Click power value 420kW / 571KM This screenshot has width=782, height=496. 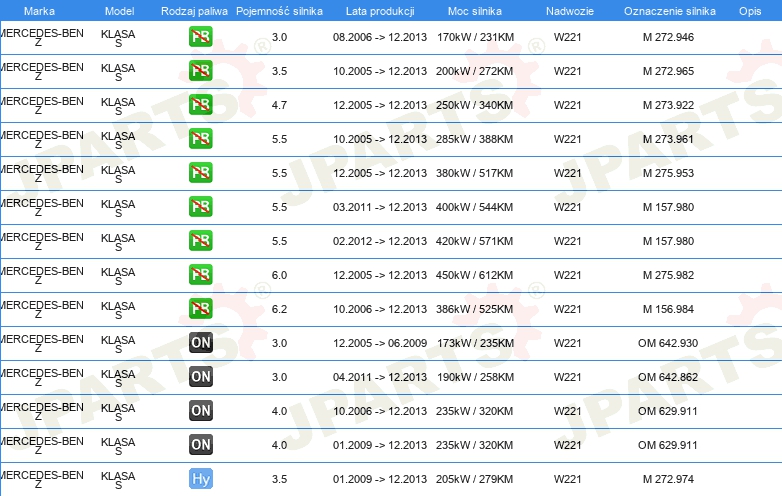(474, 241)
